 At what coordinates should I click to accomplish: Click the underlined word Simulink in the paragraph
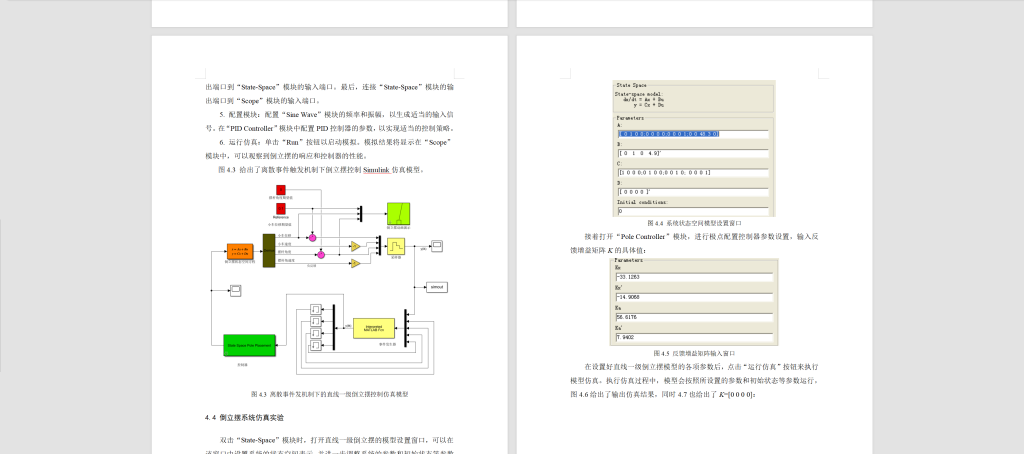tap(376, 170)
